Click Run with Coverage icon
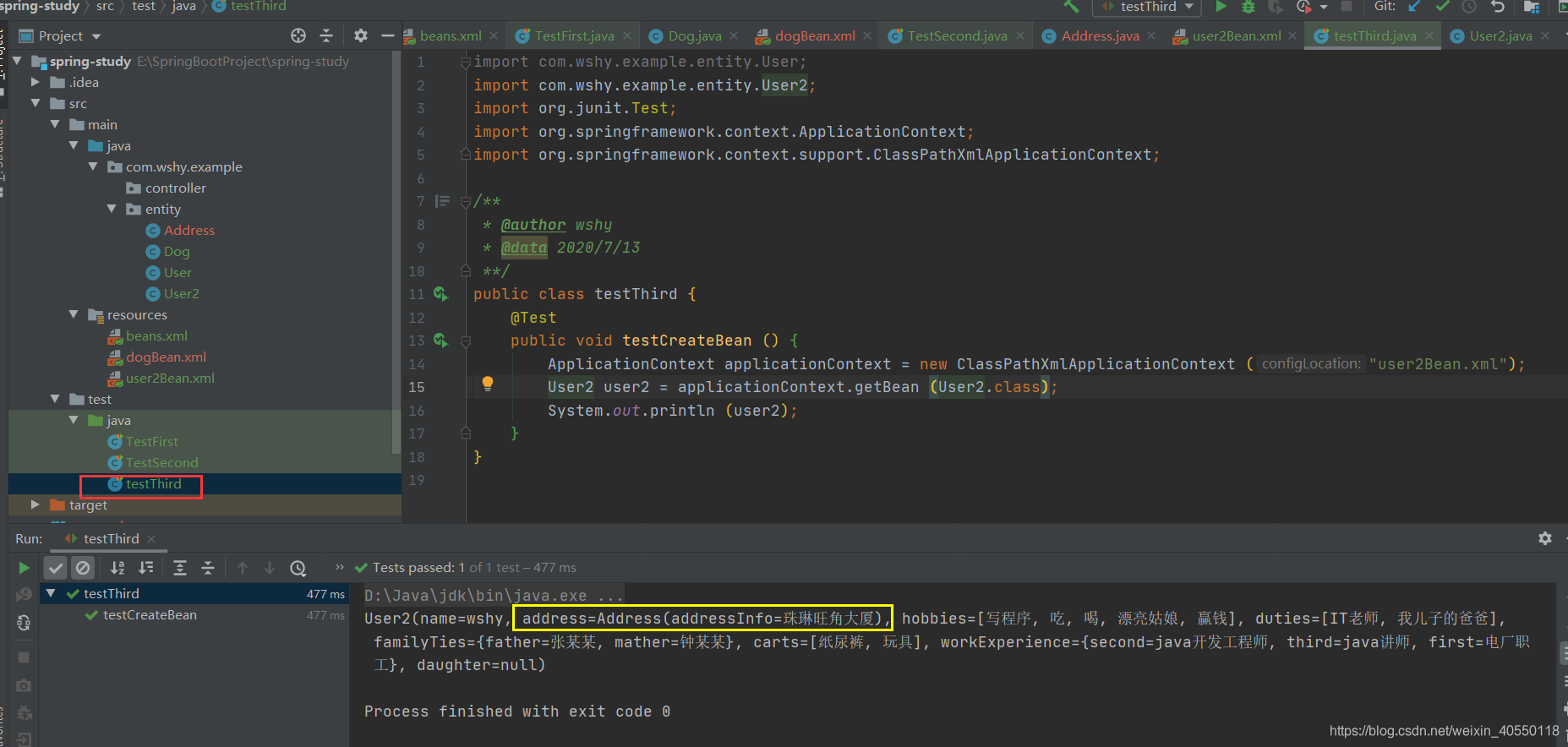Viewport: 1568px width, 747px height. click(1276, 6)
